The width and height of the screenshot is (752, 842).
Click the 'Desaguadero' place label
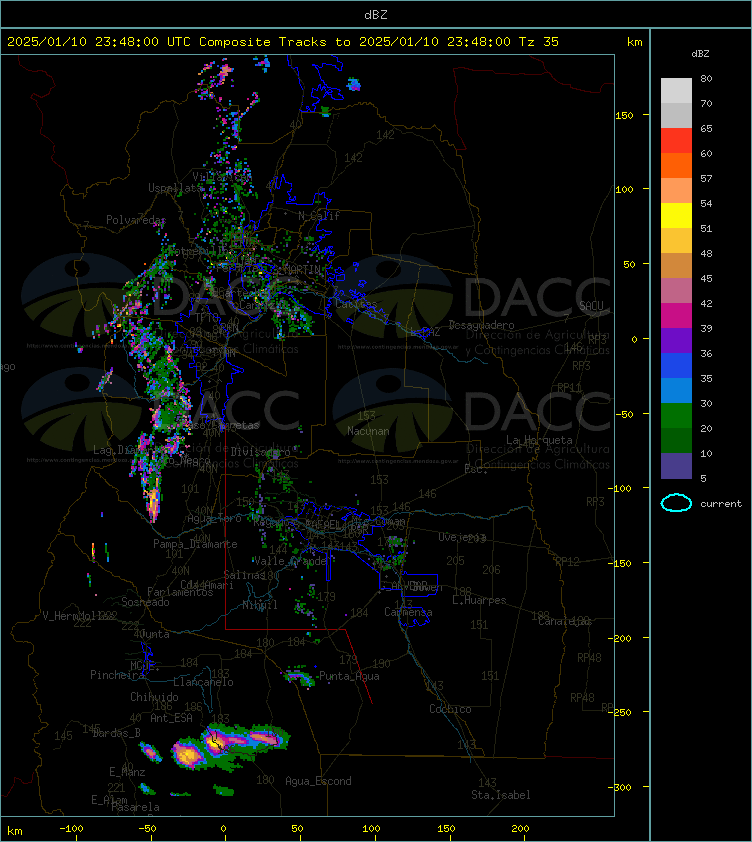click(x=481, y=325)
